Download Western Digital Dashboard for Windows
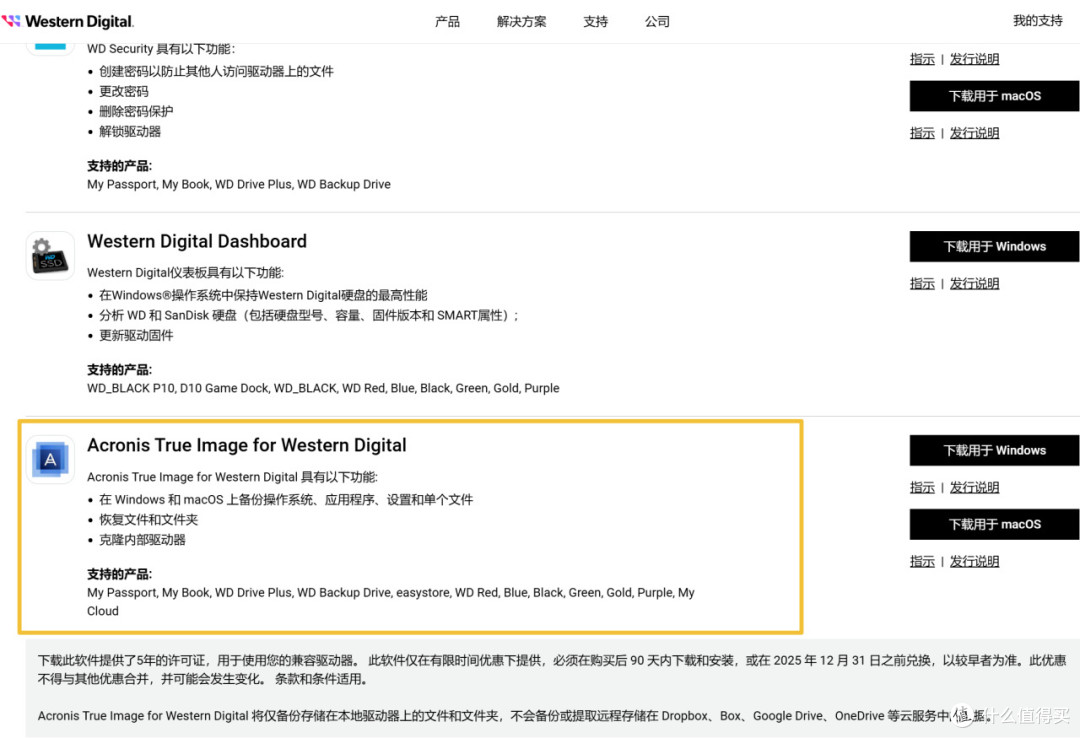Screen dimensions: 1080x738 (x=995, y=246)
